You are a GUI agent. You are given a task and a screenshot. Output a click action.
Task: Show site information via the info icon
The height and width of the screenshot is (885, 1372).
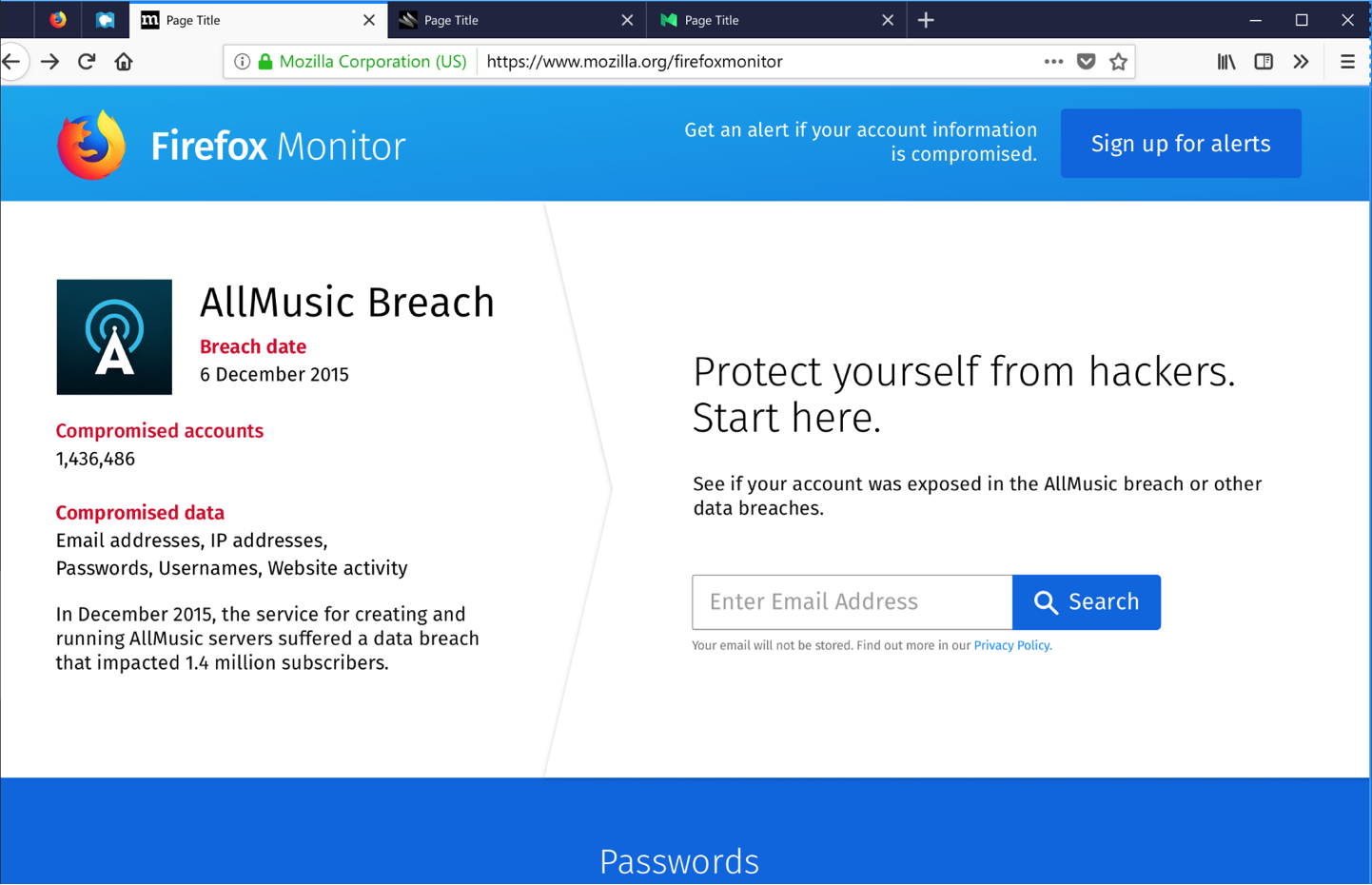tap(242, 62)
